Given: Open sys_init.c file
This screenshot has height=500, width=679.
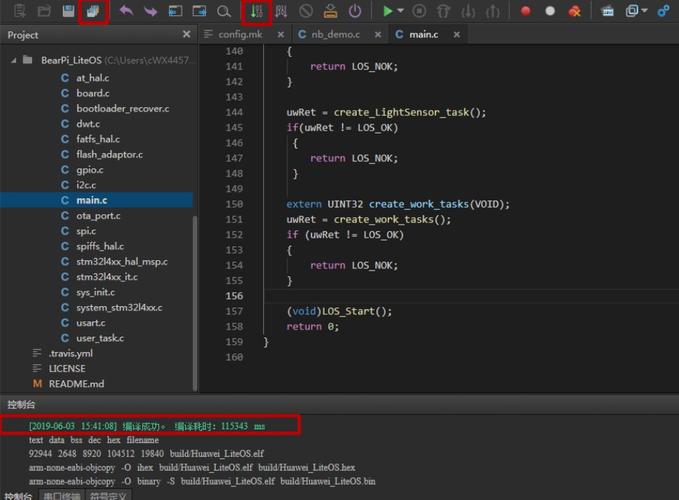Looking at the screenshot, I should tap(96, 292).
